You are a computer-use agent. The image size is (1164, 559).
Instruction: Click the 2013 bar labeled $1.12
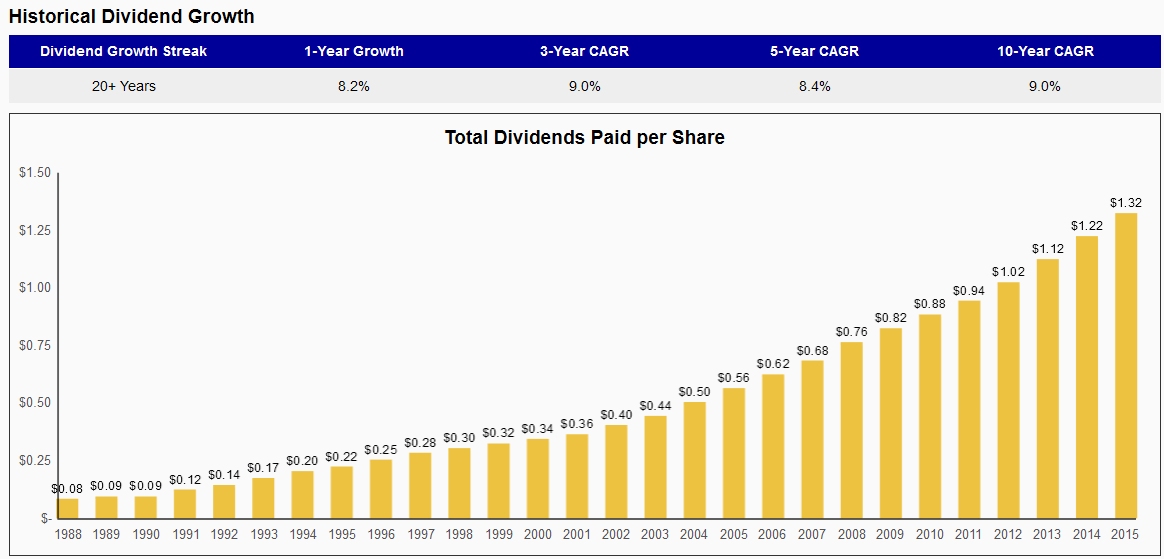pos(1047,388)
